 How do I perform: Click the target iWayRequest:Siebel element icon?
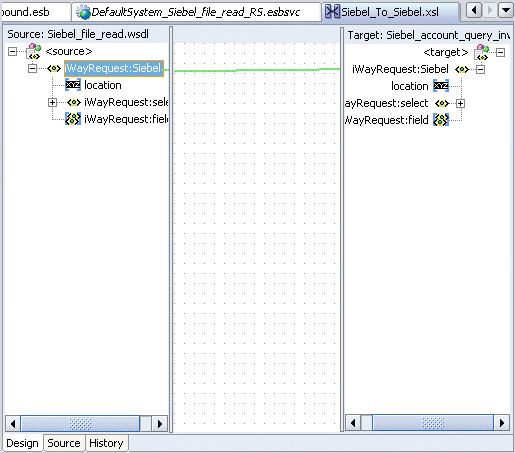(x=462, y=69)
